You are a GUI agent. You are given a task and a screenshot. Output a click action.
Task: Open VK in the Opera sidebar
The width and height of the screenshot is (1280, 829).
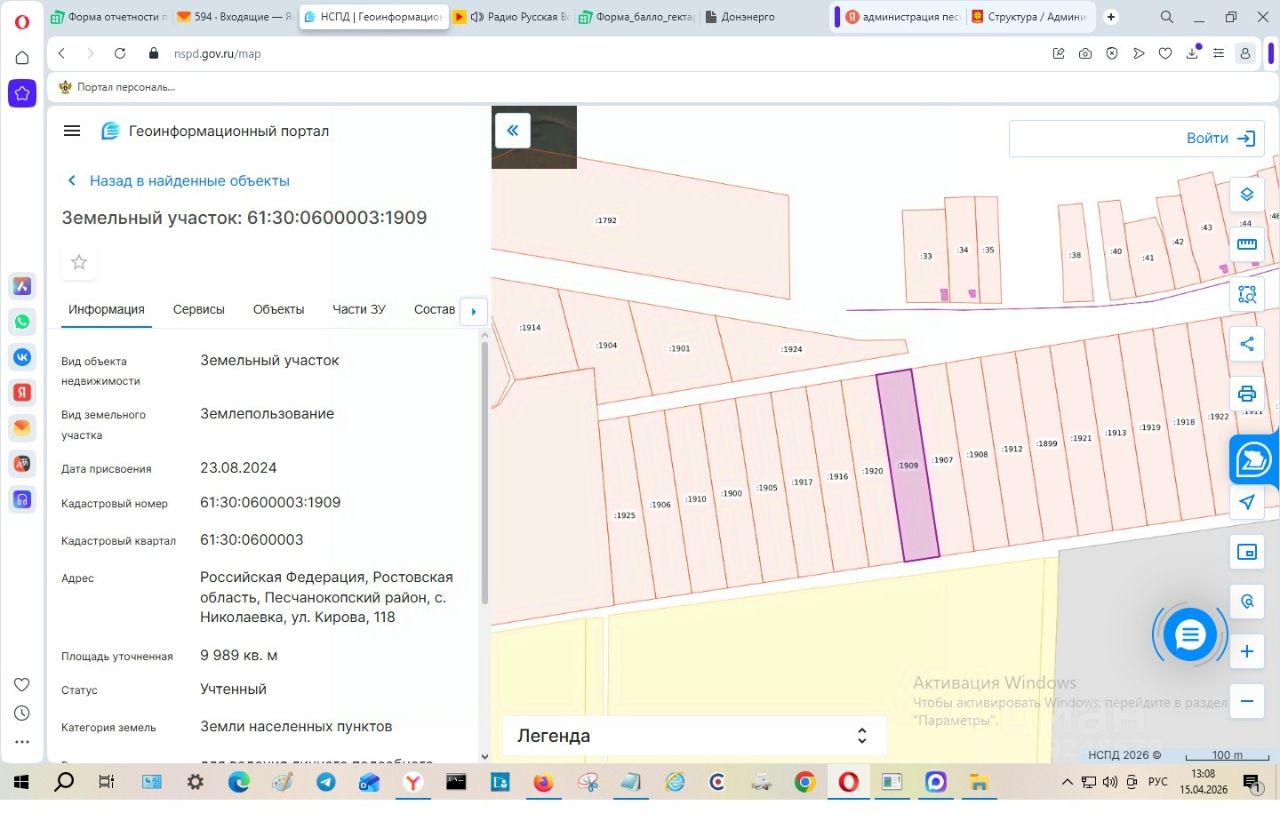22,357
